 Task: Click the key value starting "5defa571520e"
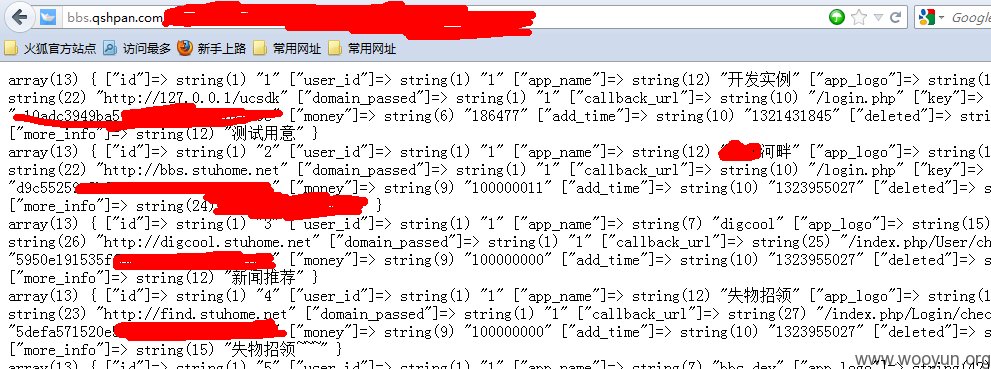click(x=147, y=332)
